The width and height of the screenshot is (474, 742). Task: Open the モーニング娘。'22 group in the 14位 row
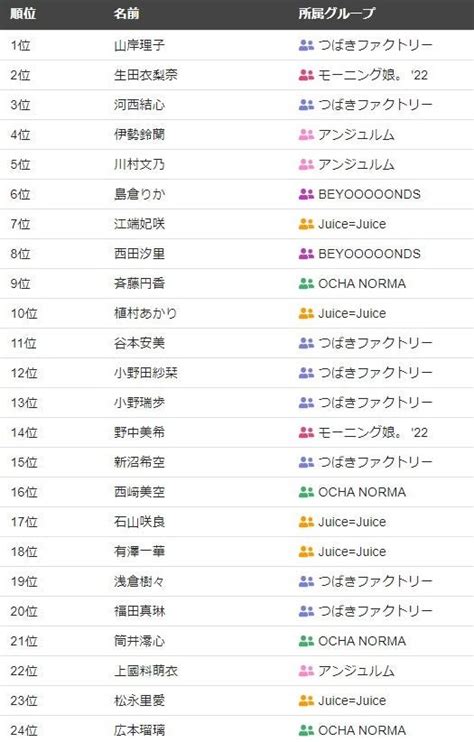(x=373, y=433)
